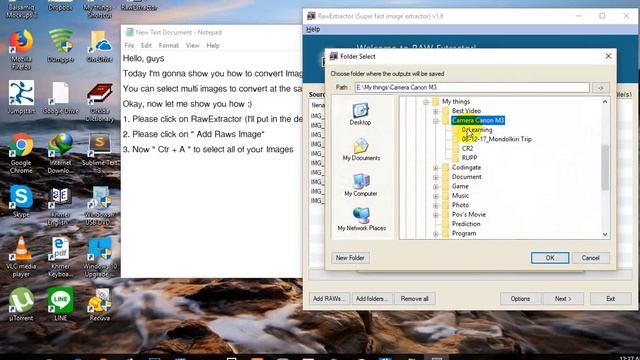This screenshot has width=640, height=360.
Task: Confirm folder with OK button
Action: tap(550, 258)
